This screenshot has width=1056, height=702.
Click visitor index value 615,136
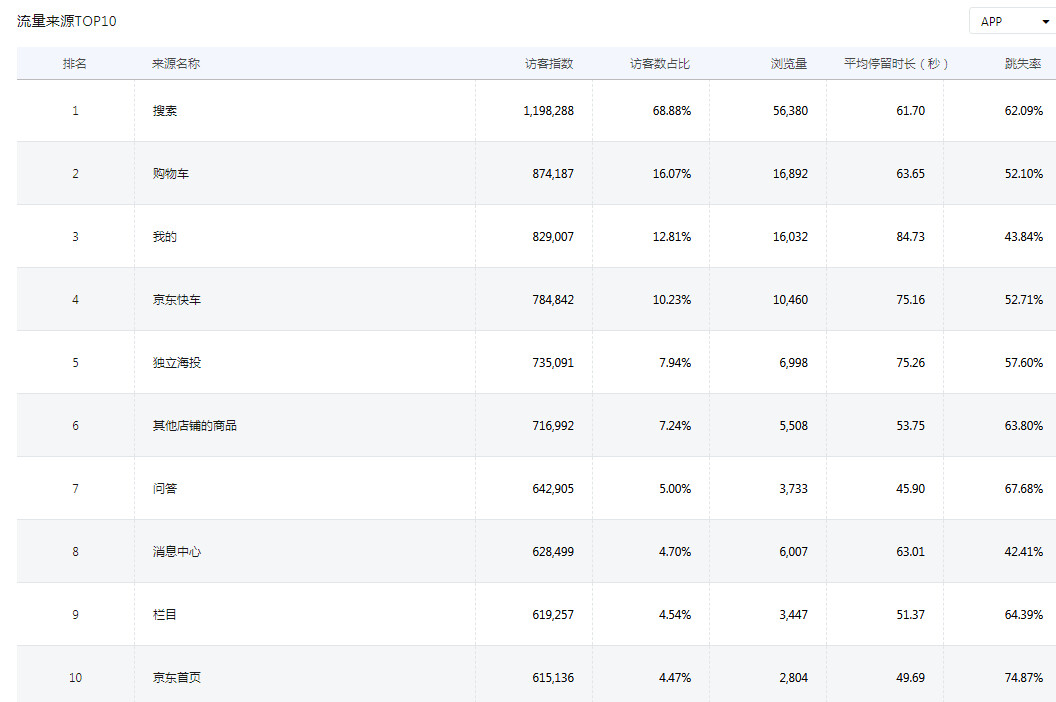coord(553,678)
